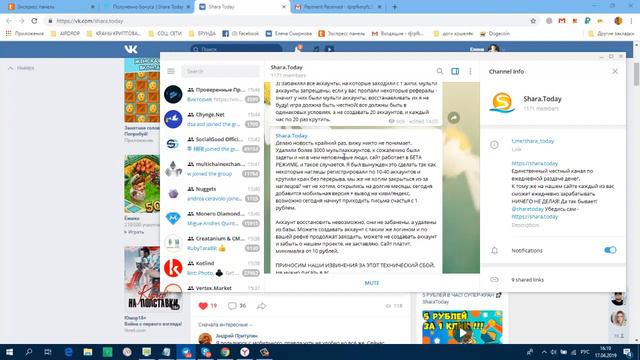The width and height of the screenshot is (640, 360).
Task: Open the Creatanium chat
Action: (211, 243)
